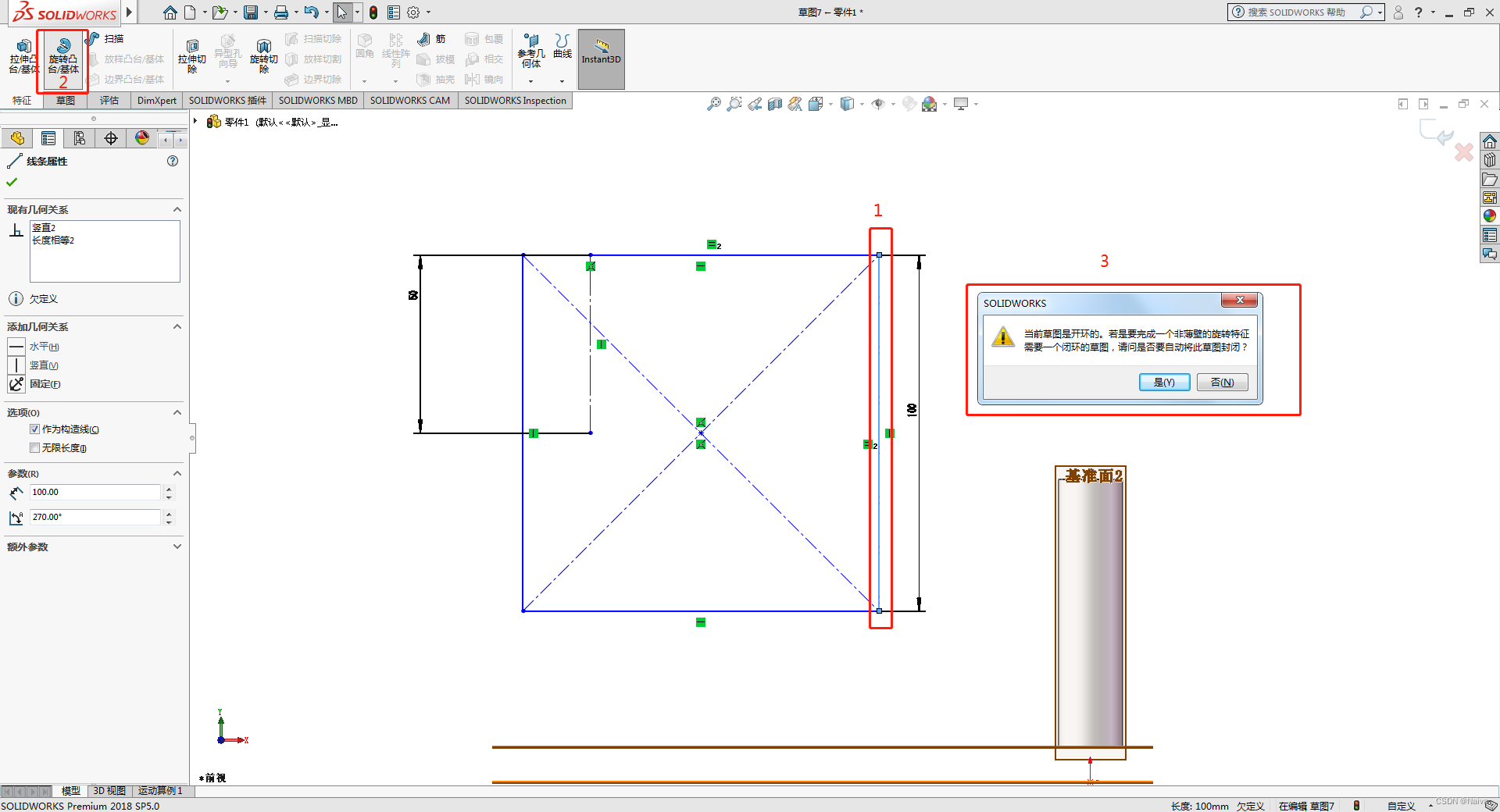Open the DimXpertManager crosshair tab icon

tap(111, 139)
